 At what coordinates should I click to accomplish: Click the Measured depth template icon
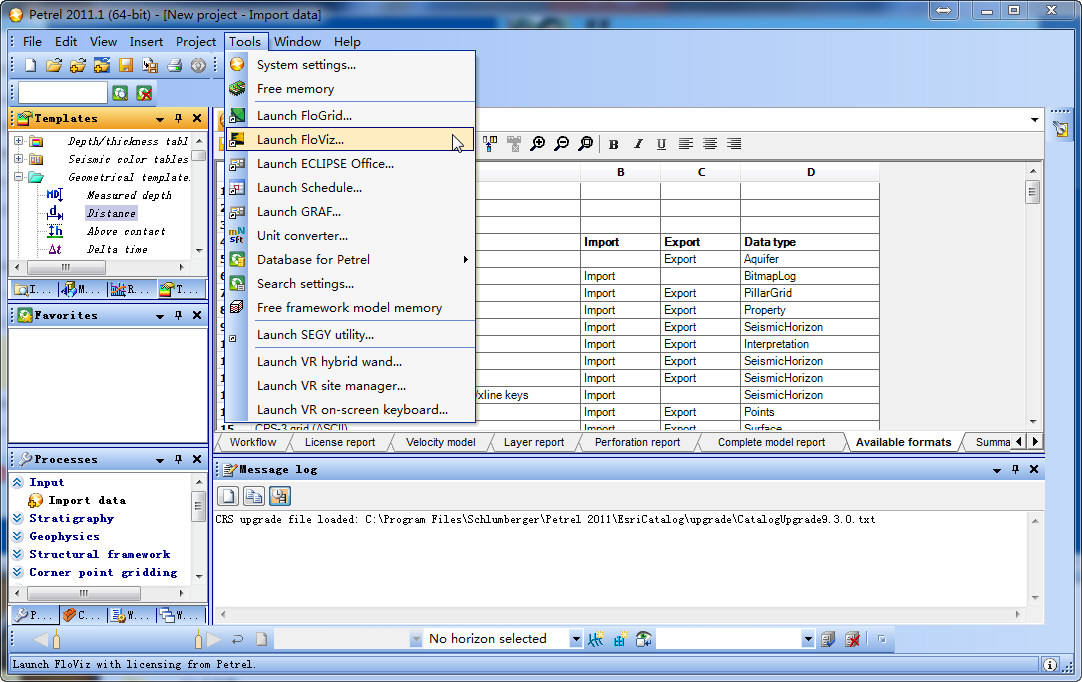coord(55,195)
